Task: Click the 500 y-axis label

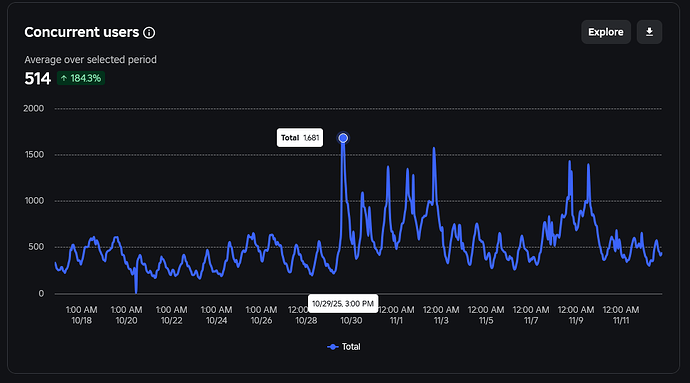Action: tap(36, 247)
